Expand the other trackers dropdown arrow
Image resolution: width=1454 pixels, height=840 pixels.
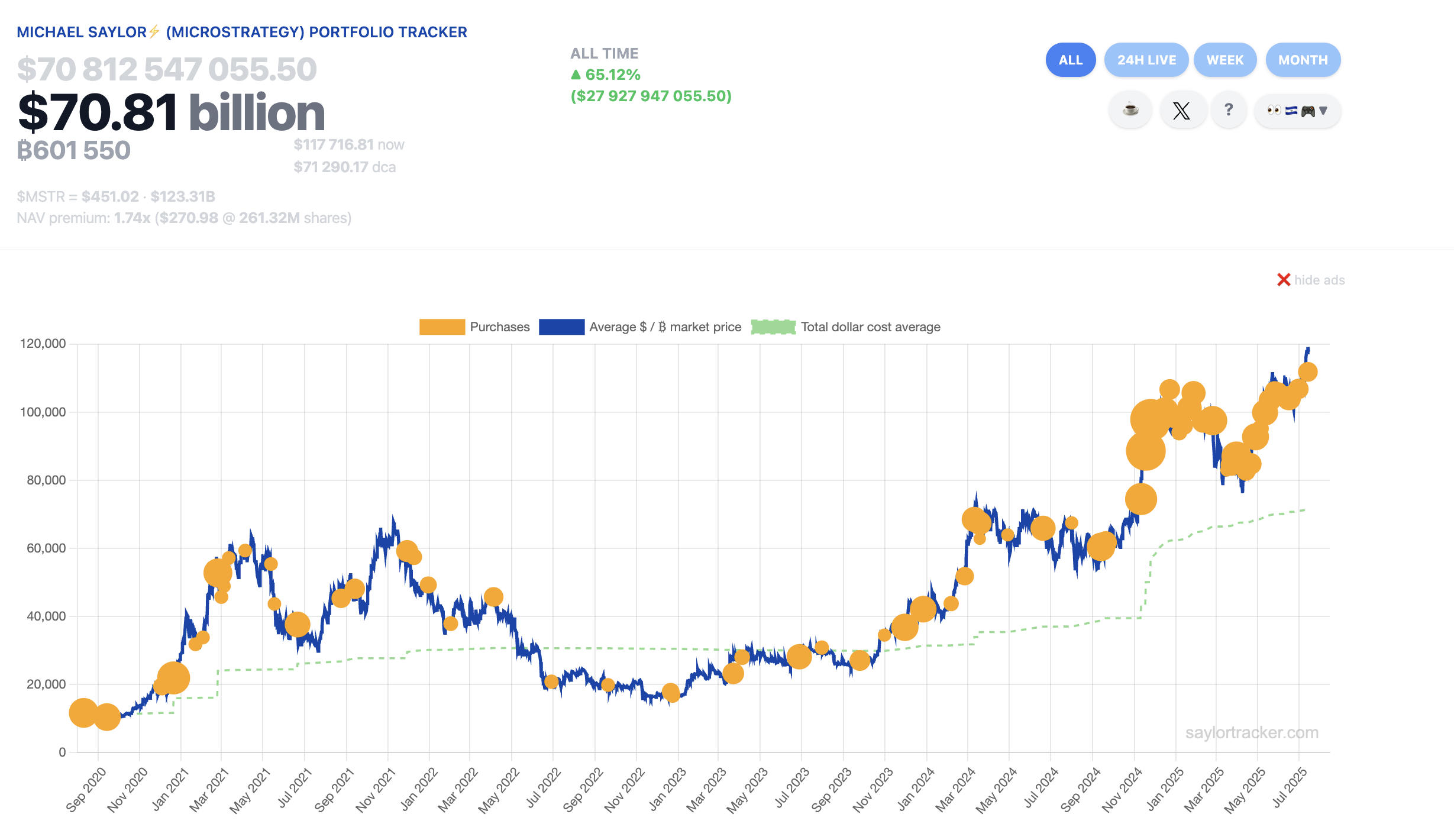coord(1324,111)
